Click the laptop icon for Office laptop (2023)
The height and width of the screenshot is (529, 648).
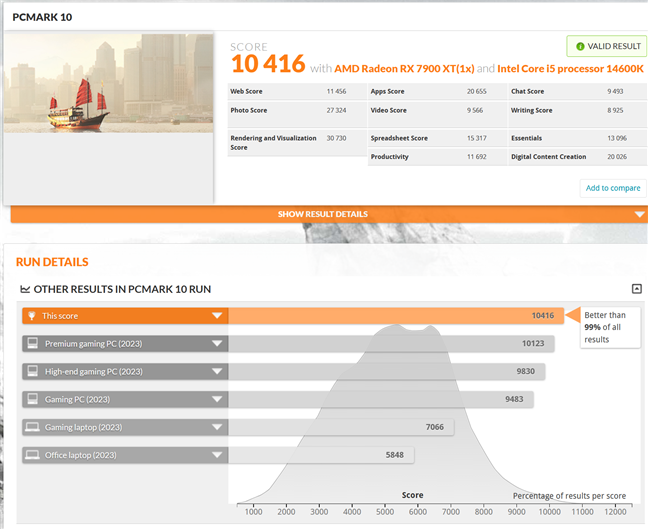(x=32, y=455)
